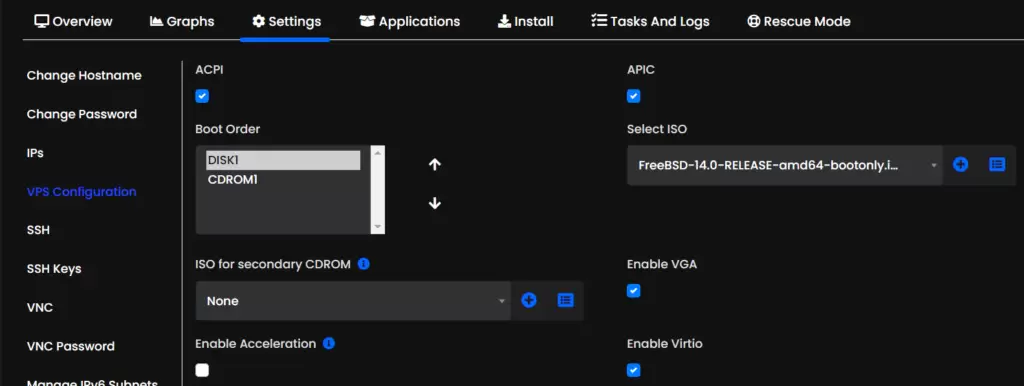1024x386 pixels.
Task: Open list icon for secondary CDROM ISO
Action: [566, 300]
